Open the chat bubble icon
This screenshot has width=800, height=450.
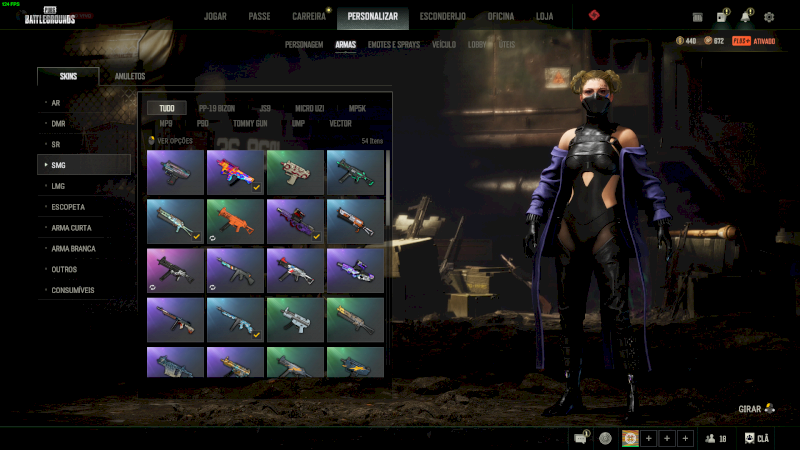pos(581,438)
